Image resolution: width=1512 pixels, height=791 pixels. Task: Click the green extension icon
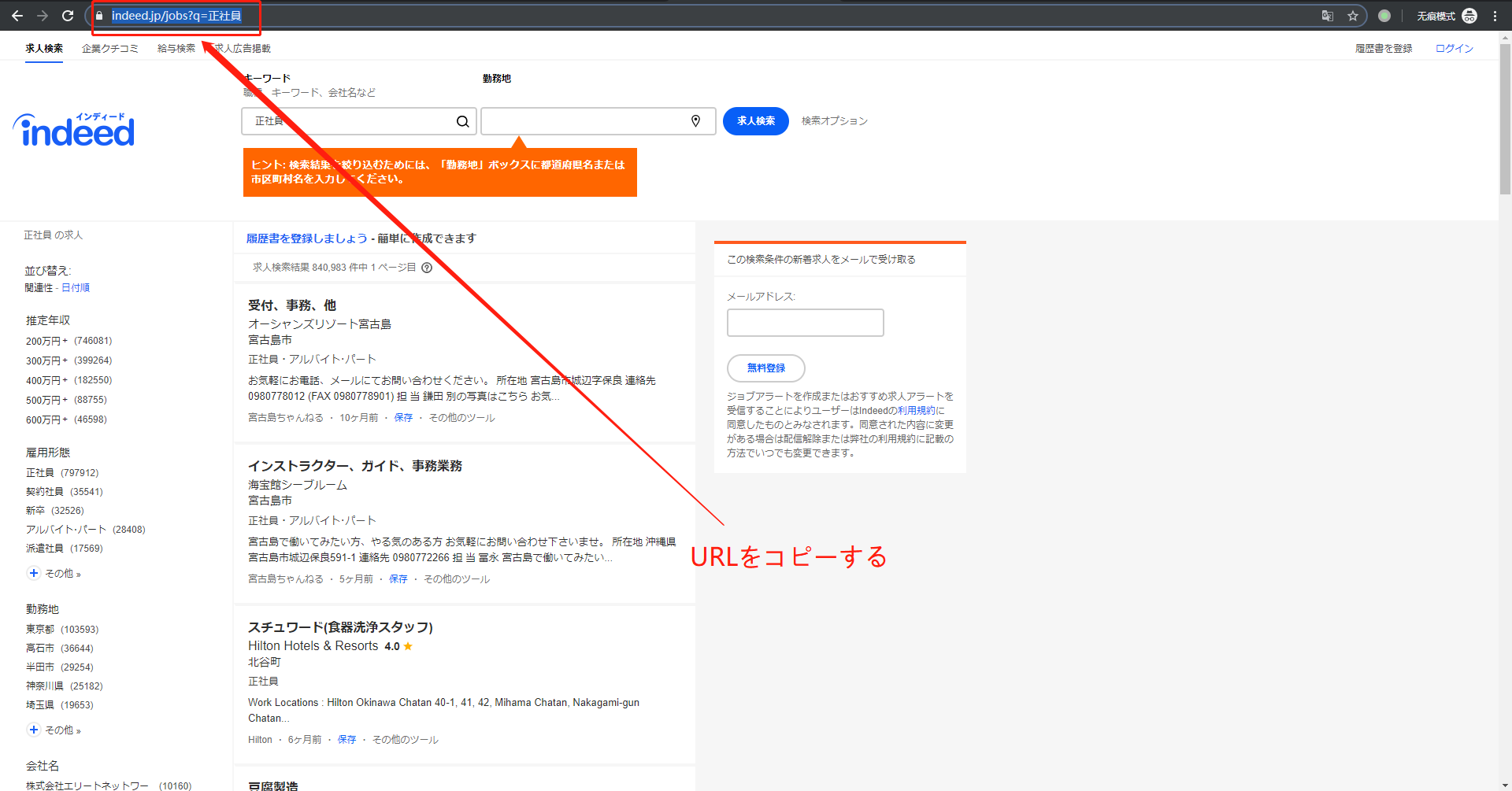click(x=1384, y=16)
